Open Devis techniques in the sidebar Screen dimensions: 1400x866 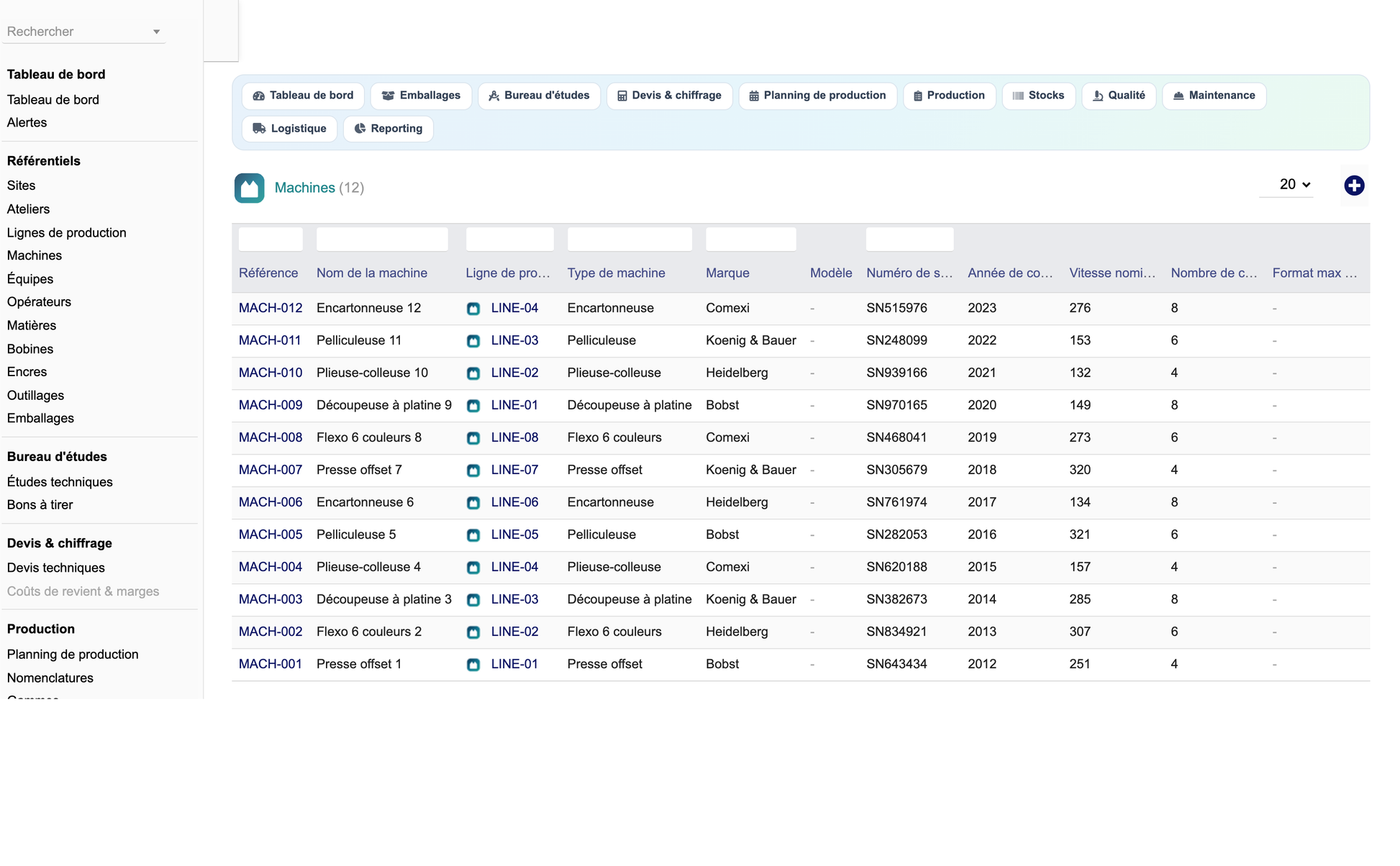[55, 568]
